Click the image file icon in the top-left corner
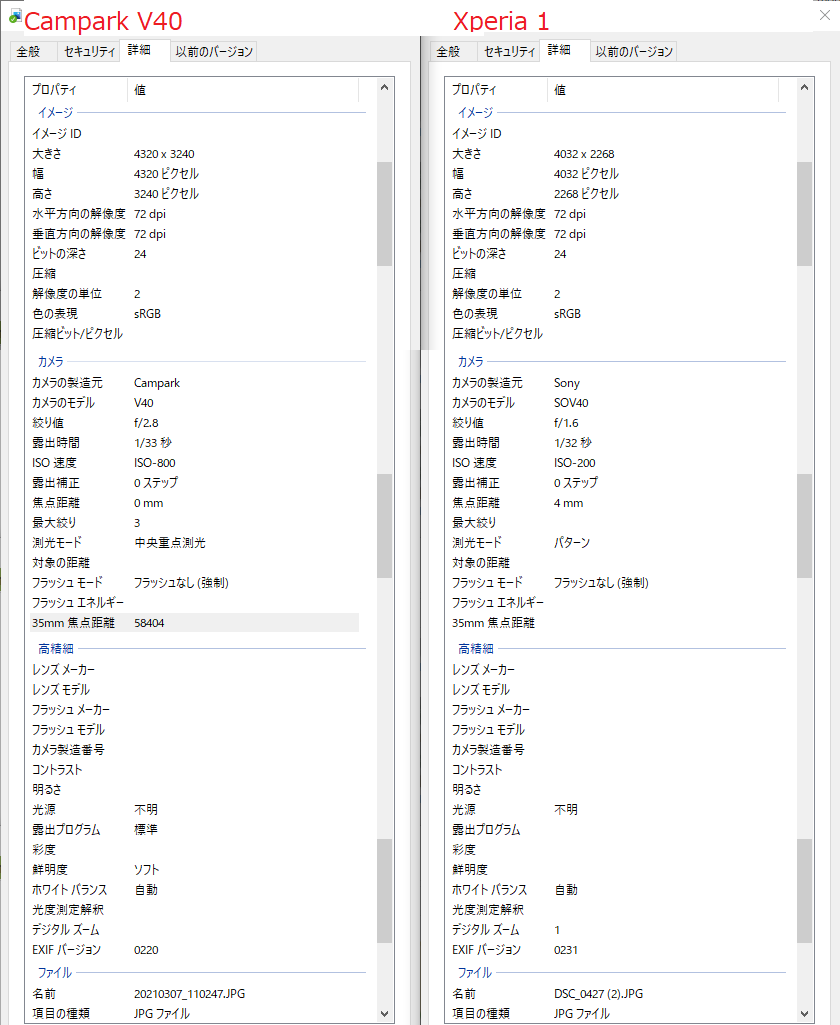This screenshot has height=1025, width=840. pyautogui.click(x=14, y=17)
